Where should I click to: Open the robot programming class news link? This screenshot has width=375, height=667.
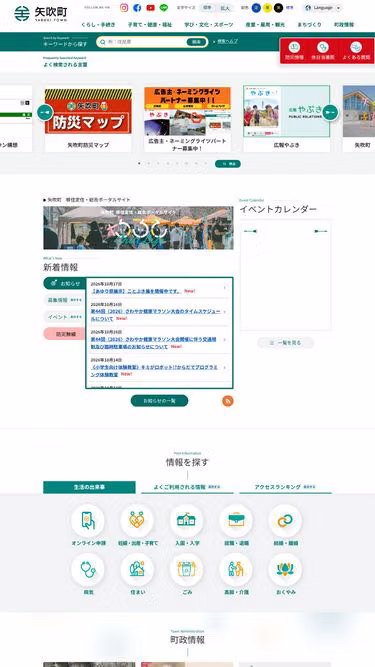pyautogui.click(x=155, y=371)
